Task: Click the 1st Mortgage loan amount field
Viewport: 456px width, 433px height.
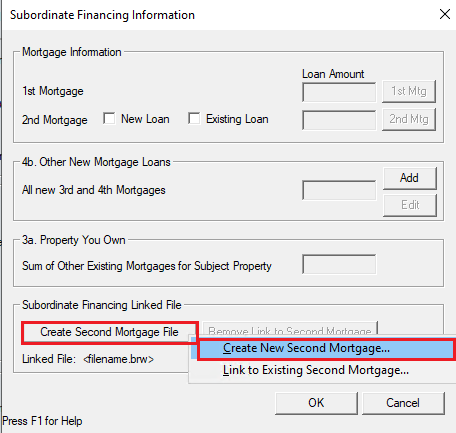Action: [x=339, y=92]
